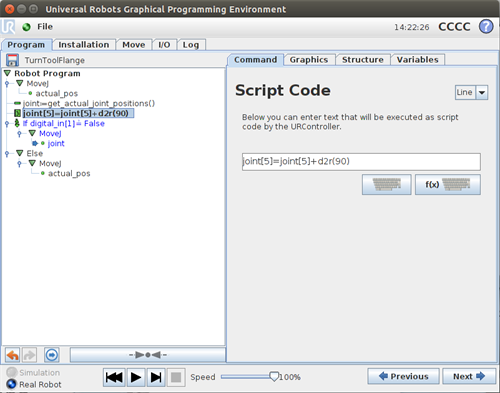The width and height of the screenshot is (500, 393).
Task: Collapse the Else node triangle
Action: tap(20, 153)
